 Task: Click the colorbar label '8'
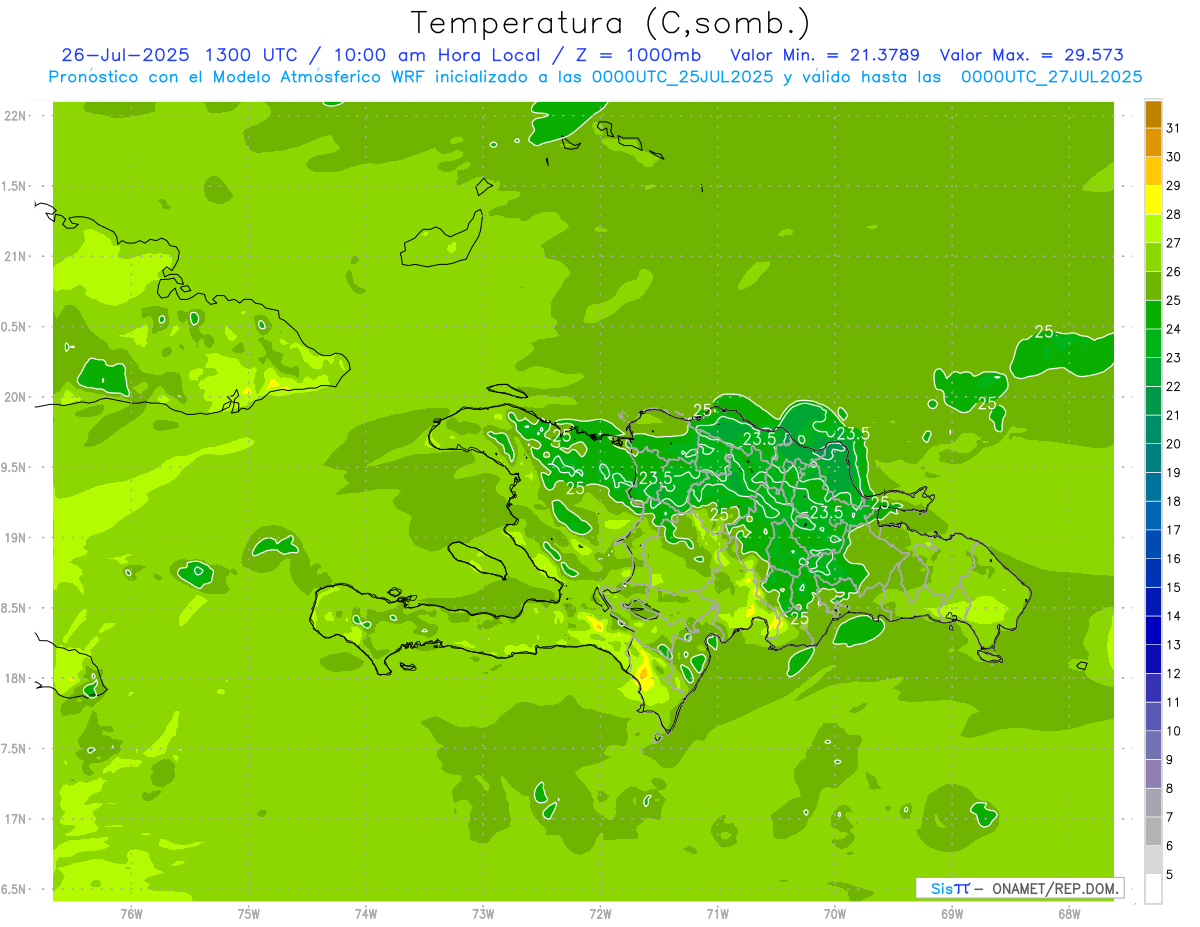pyautogui.click(x=1169, y=789)
